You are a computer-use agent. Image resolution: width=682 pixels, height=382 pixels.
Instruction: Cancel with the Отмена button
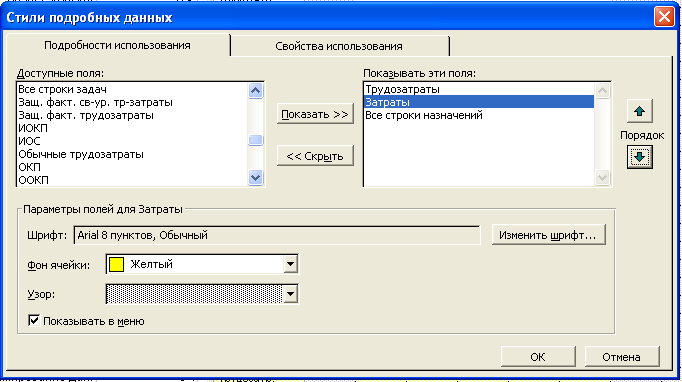point(622,357)
